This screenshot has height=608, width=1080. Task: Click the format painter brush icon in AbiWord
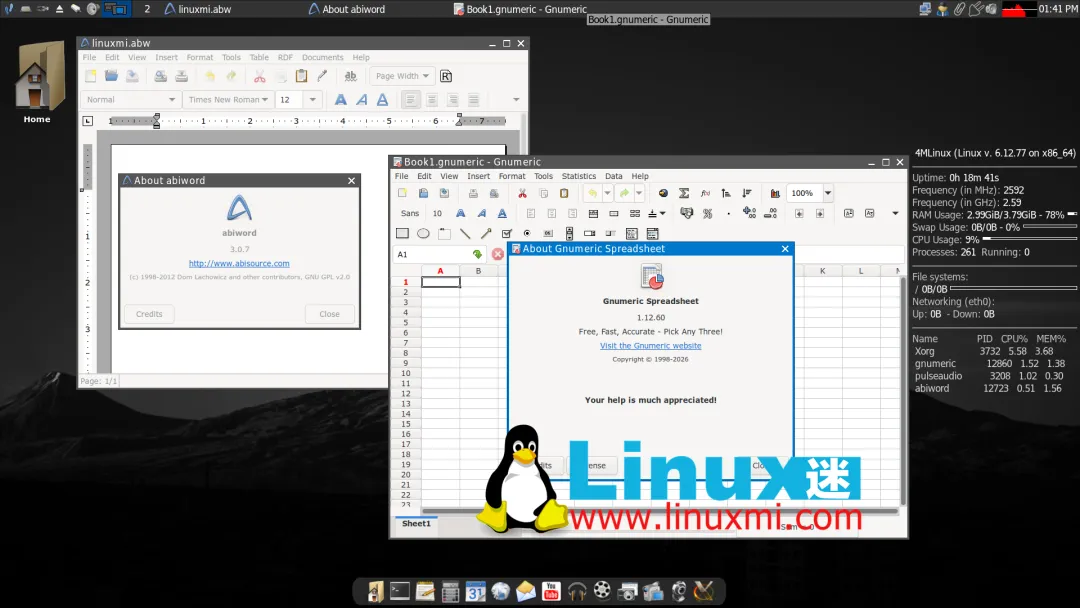tap(322, 76)
